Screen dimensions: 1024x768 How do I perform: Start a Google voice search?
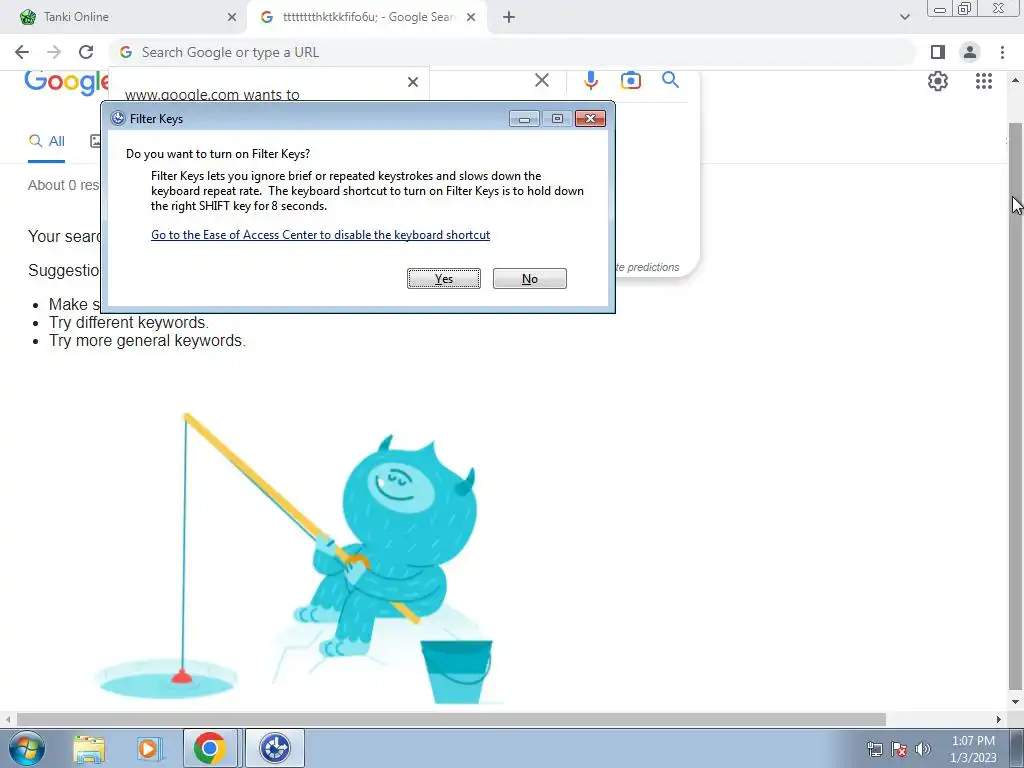pos(591,80)
